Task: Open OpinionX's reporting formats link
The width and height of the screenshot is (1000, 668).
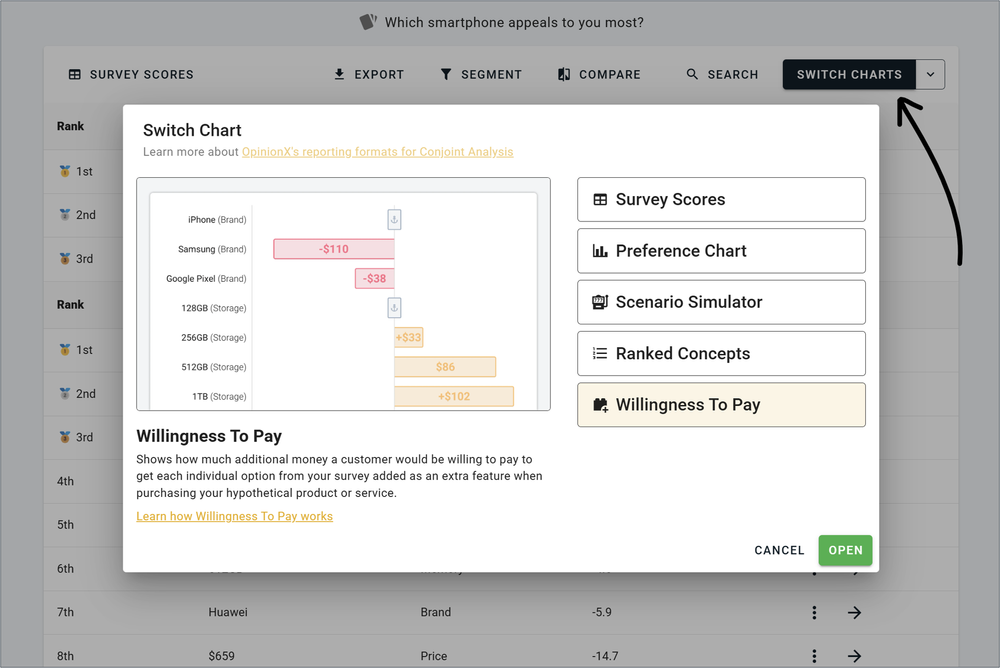Action: pyautogui.click(x=378, y=152)
